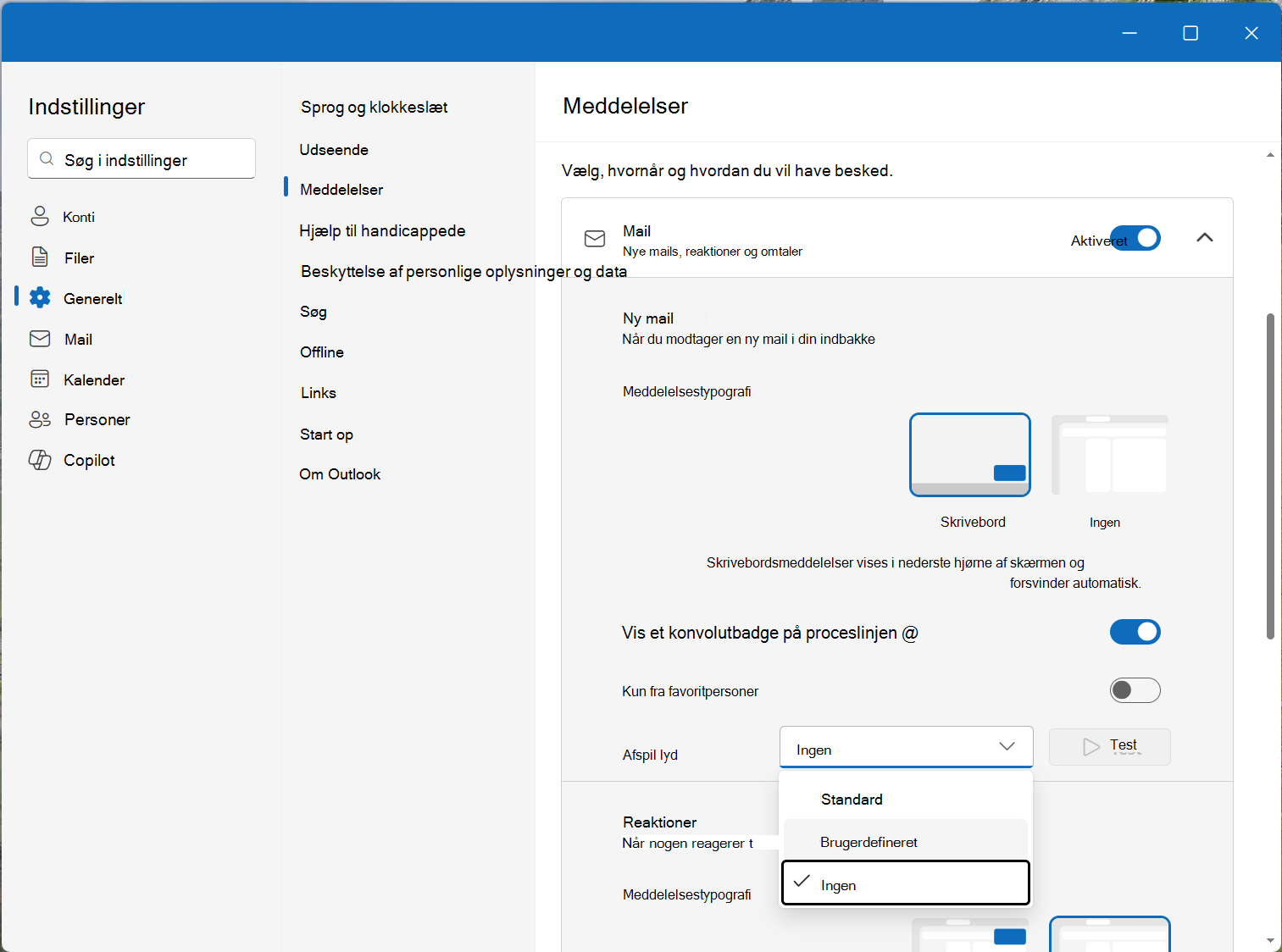
Task: Open Søg settings page
Action: click(x=314, y=311)
